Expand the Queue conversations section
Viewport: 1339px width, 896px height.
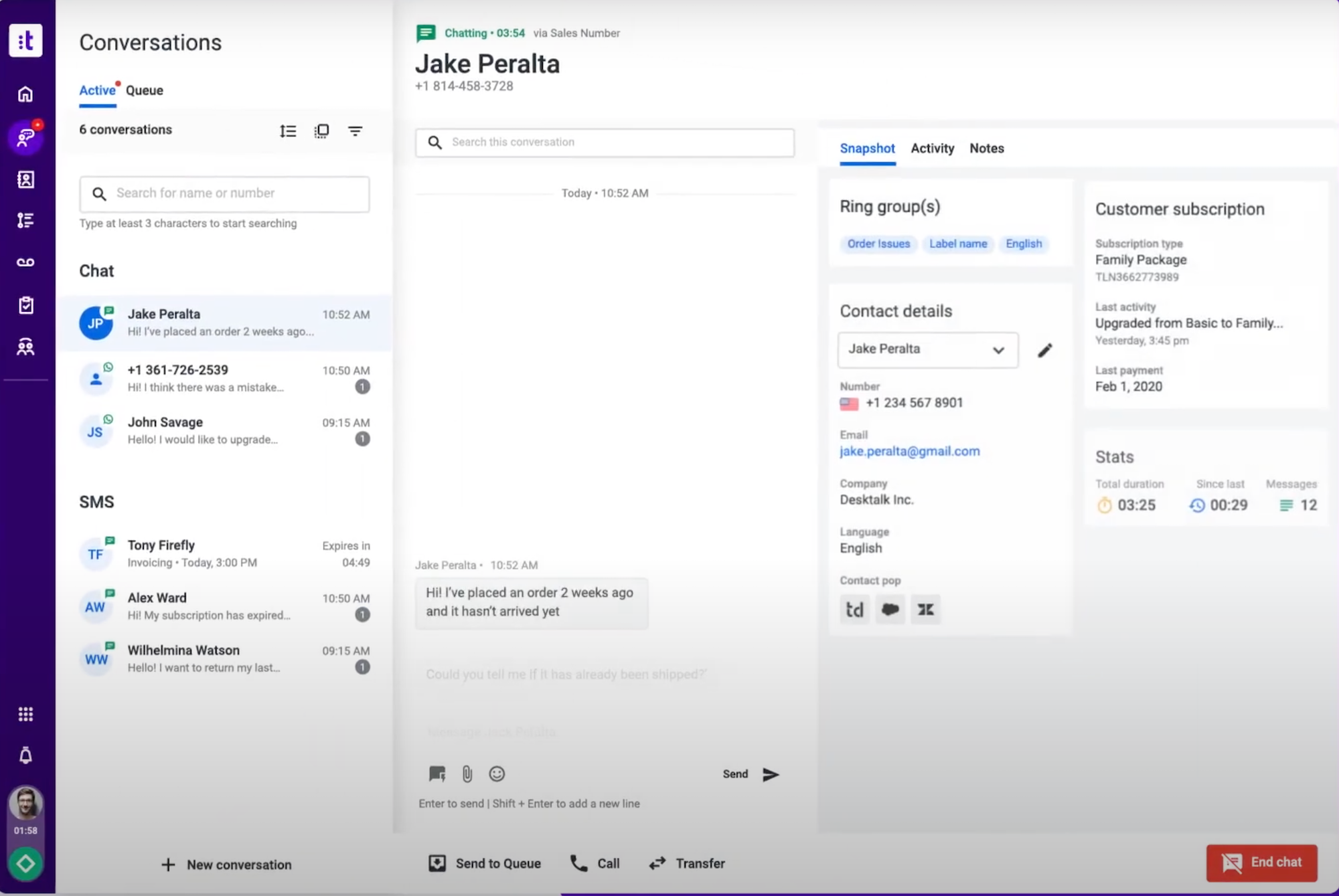point(145,90)
